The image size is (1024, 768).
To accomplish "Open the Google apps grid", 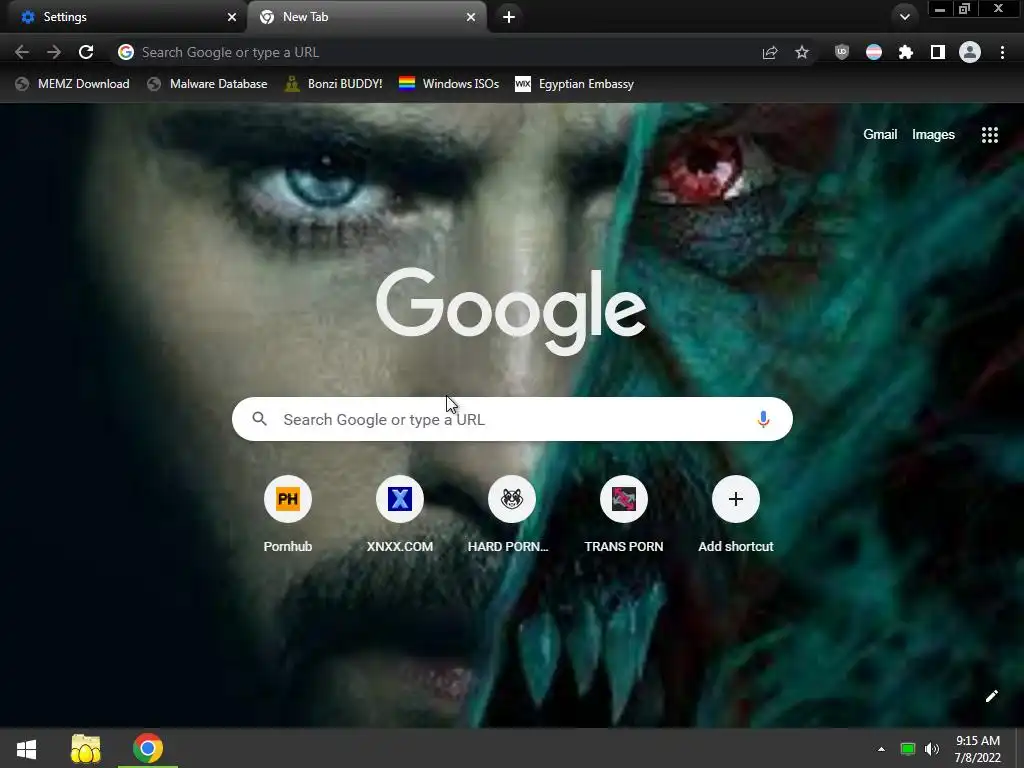I will click(990, 135).
